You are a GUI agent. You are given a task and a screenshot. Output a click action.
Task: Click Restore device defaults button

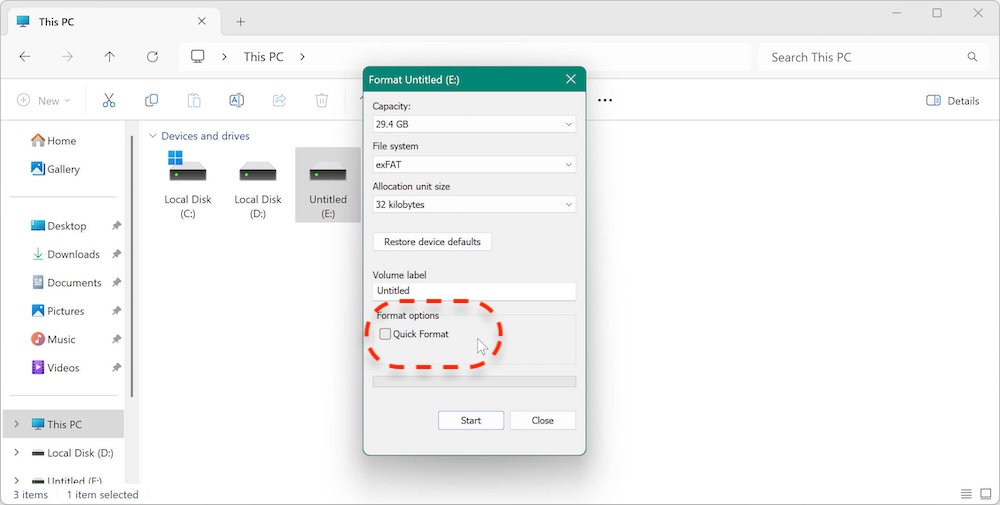pos(432,242)
